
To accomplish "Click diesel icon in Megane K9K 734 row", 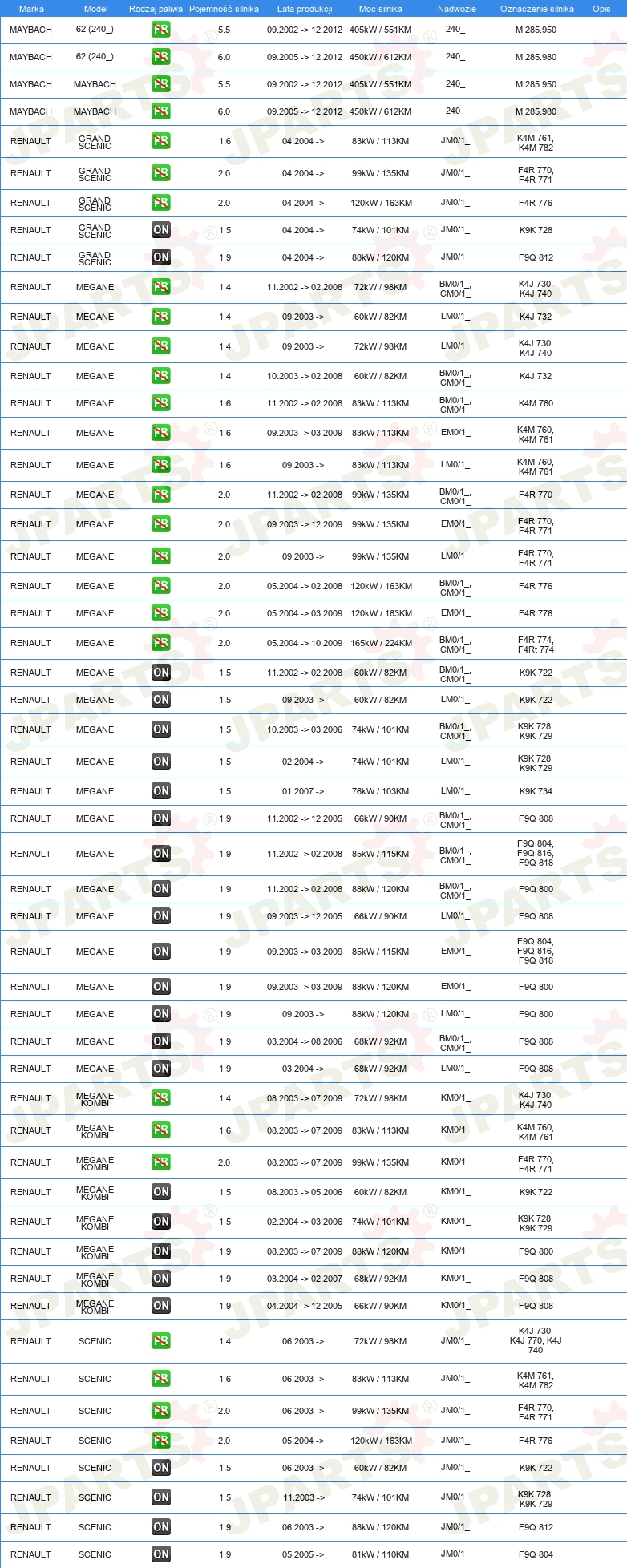I will click(x=161, y=791).
